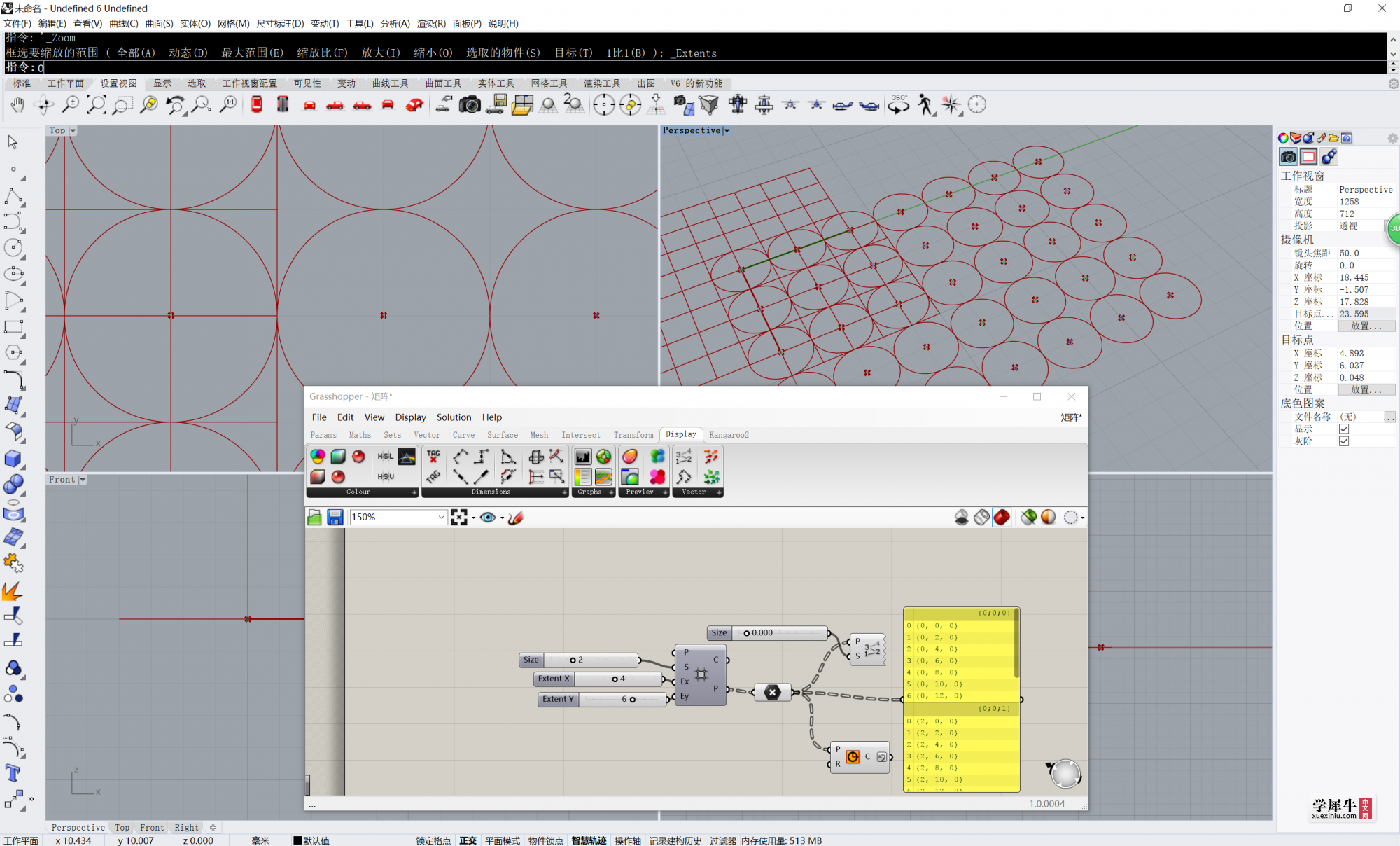Click the Point List component icon in Vector panel
The image size is (1400, 846).
tap(684, 457)
